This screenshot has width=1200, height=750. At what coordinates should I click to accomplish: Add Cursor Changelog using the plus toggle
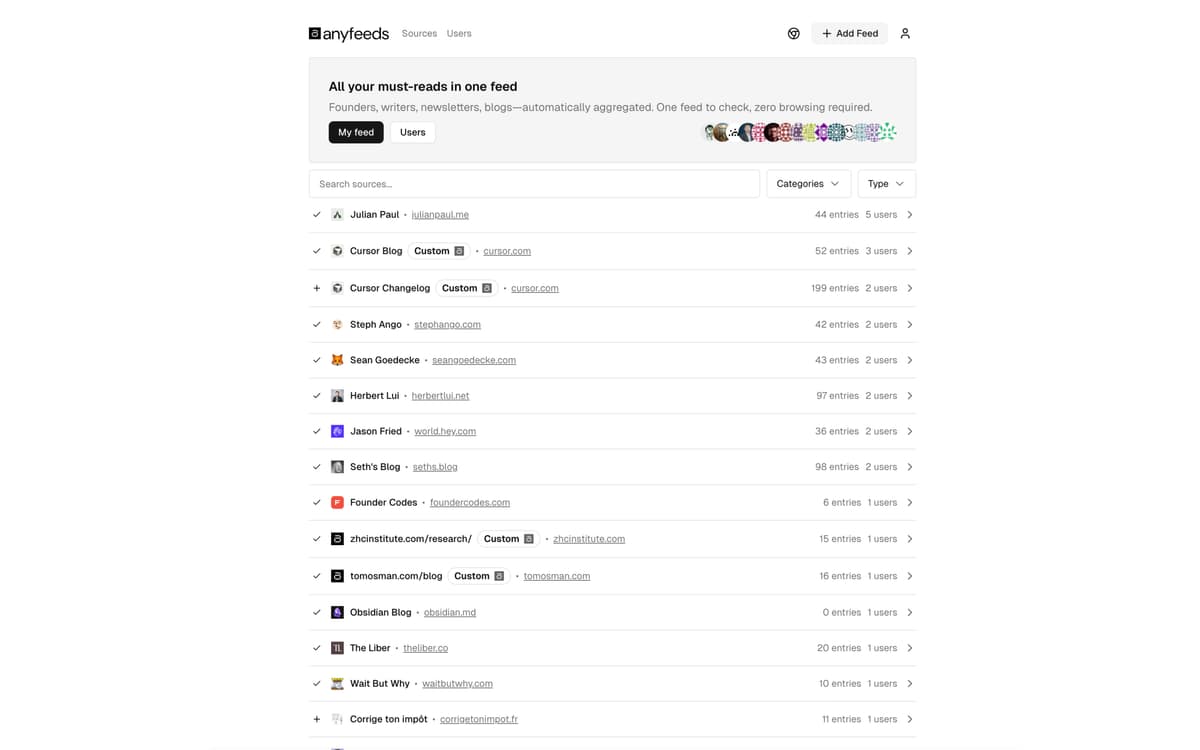[317, 287]
